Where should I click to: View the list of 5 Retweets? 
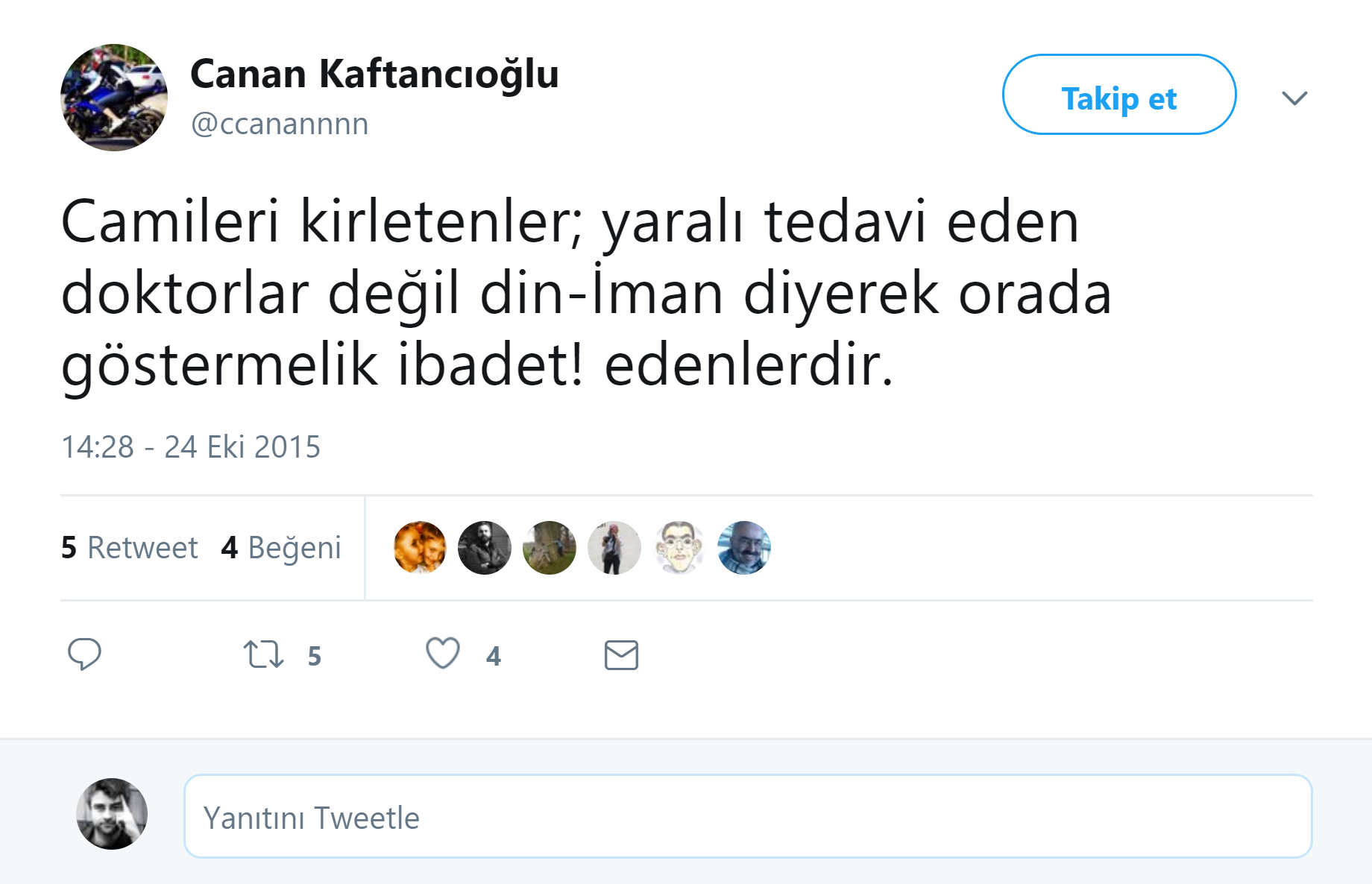129,548
